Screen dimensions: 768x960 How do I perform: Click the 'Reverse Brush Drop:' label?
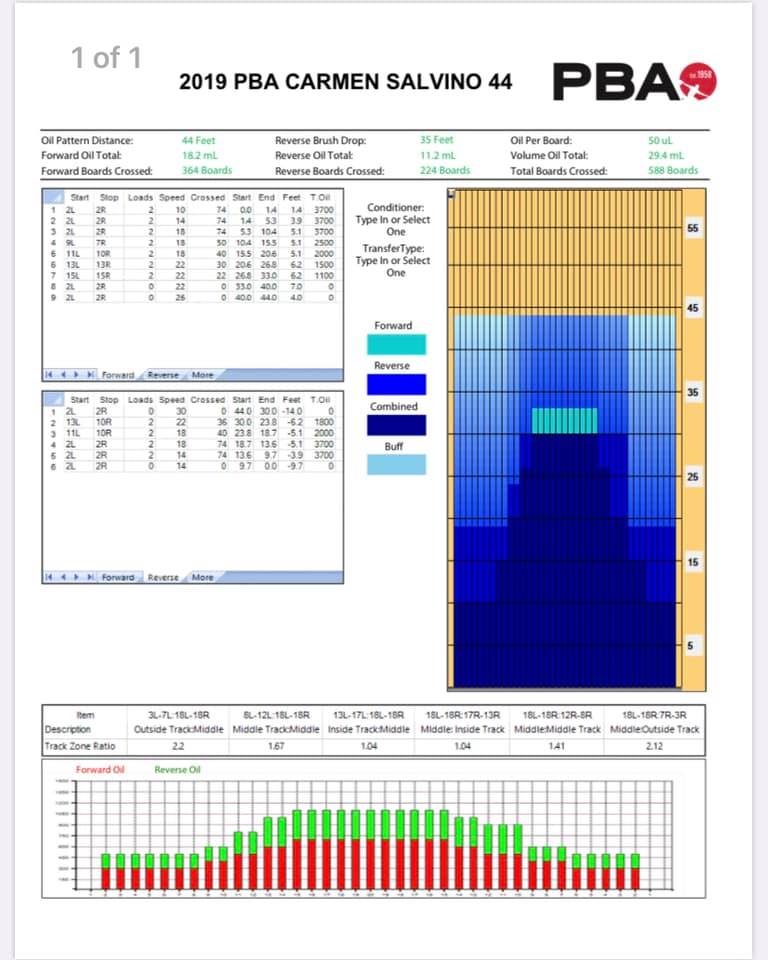click(321, 141)
